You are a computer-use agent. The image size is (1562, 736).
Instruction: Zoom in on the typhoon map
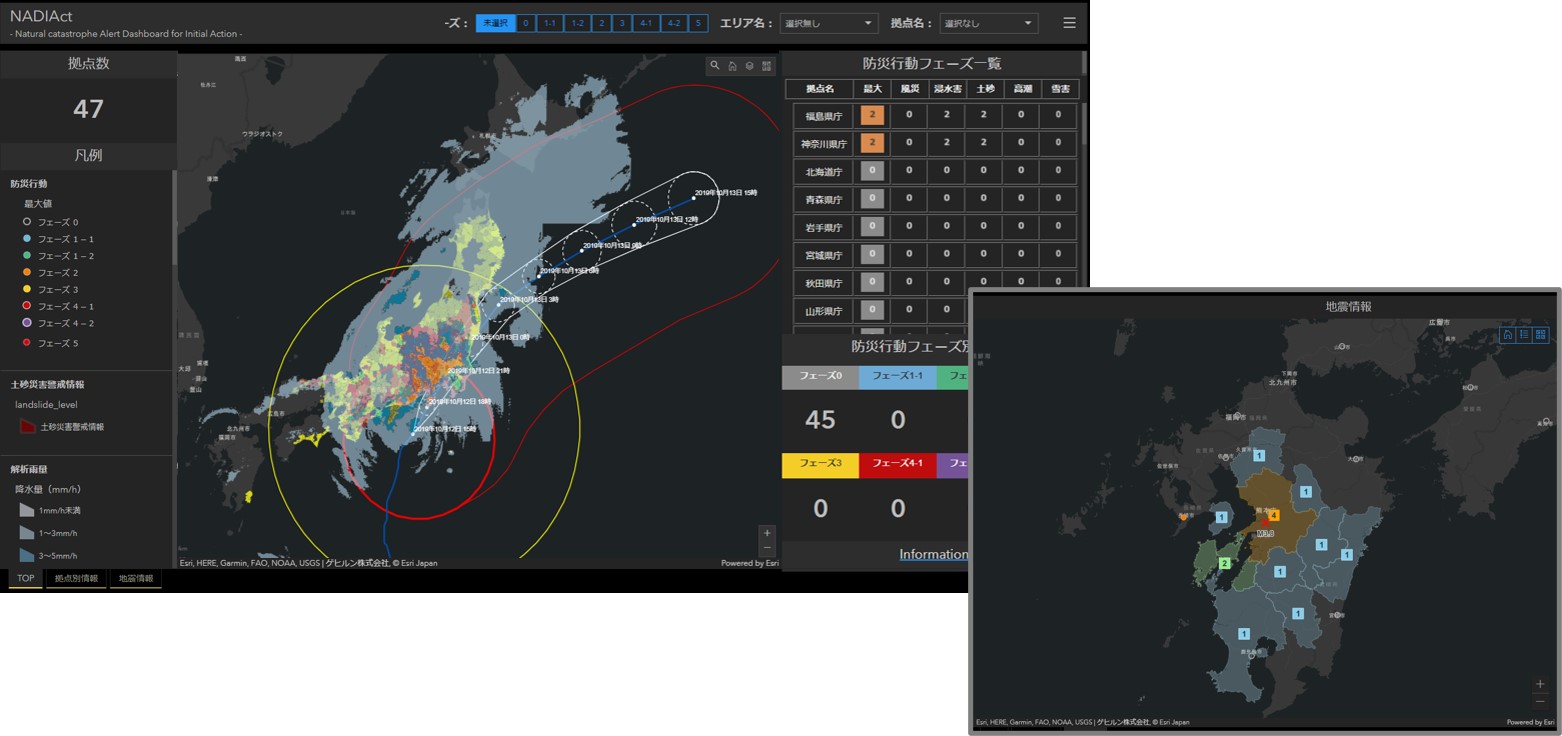pyautogui.click(x=767, y=533)
